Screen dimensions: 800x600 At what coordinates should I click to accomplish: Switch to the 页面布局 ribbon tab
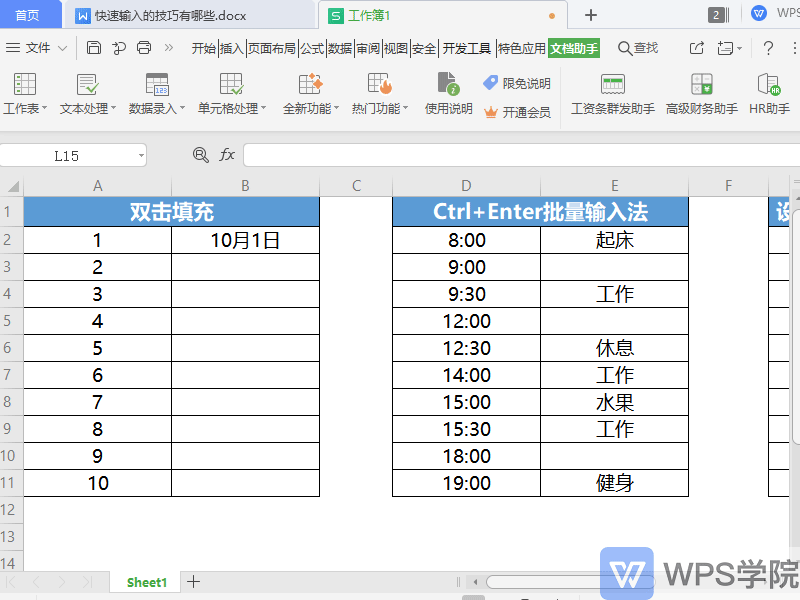(272, 48)
